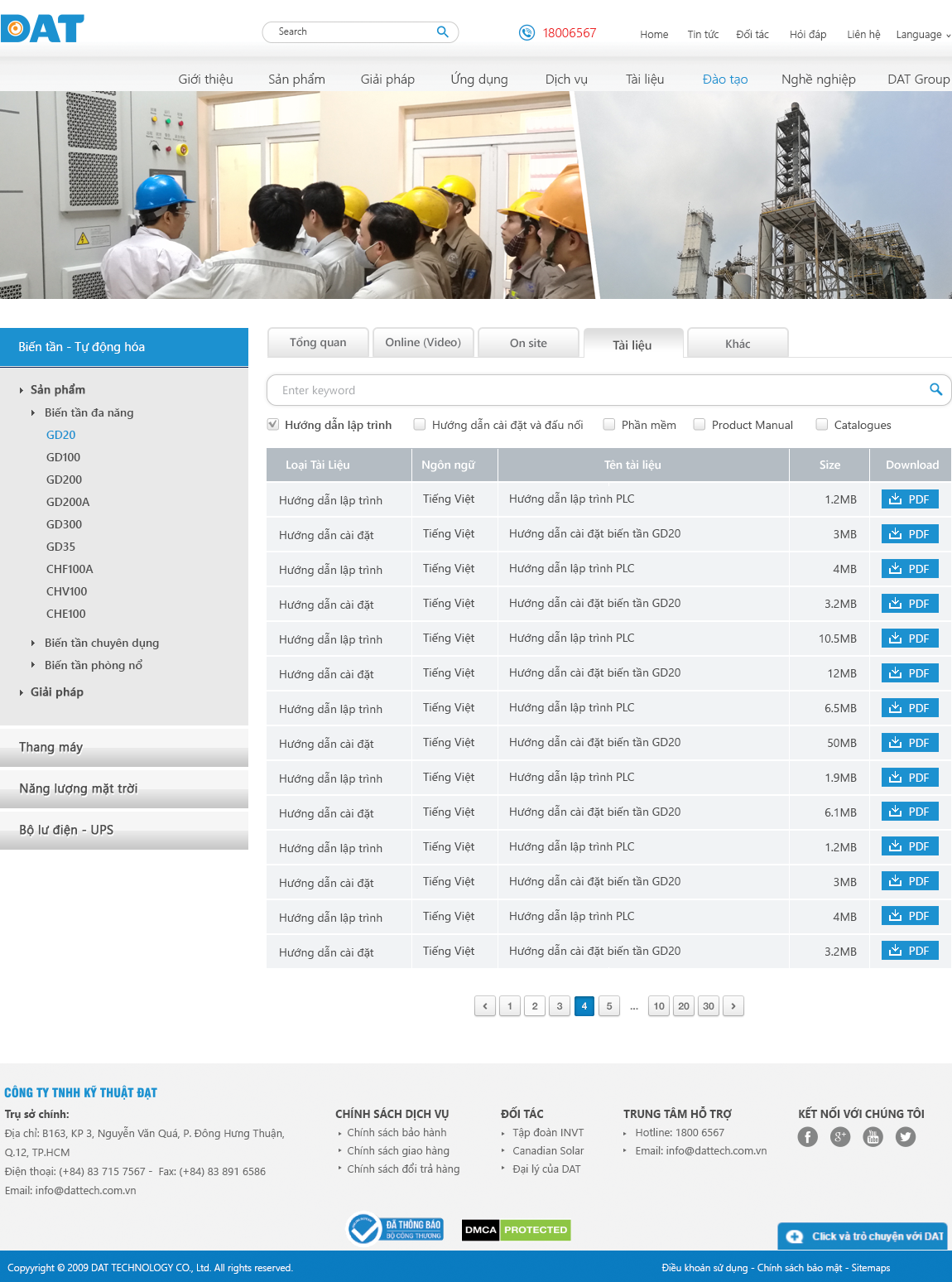Open the Language dropdown
The image size is (952, 1282).
click(923, 35)
